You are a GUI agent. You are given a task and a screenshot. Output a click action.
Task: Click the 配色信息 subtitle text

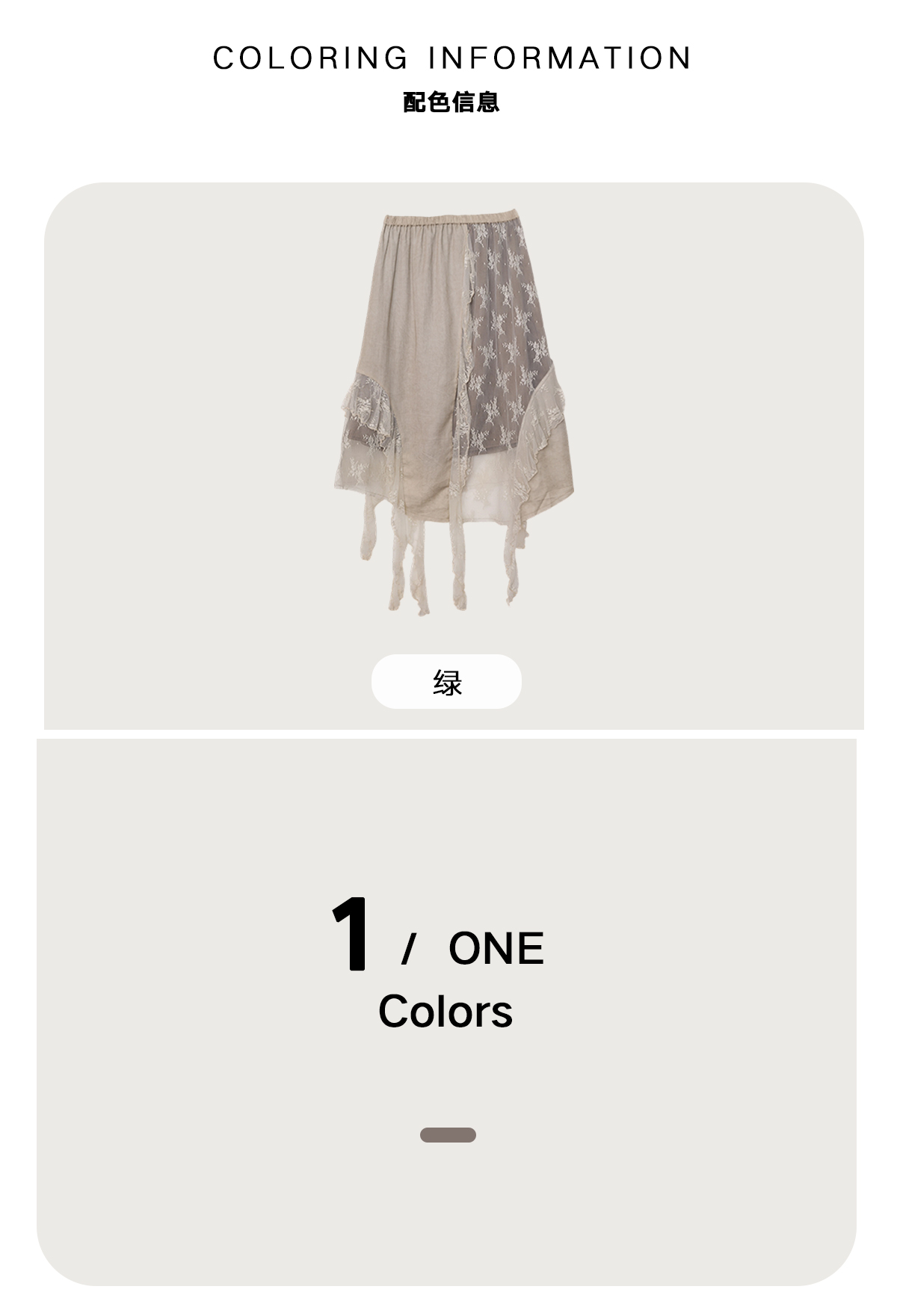451,102
